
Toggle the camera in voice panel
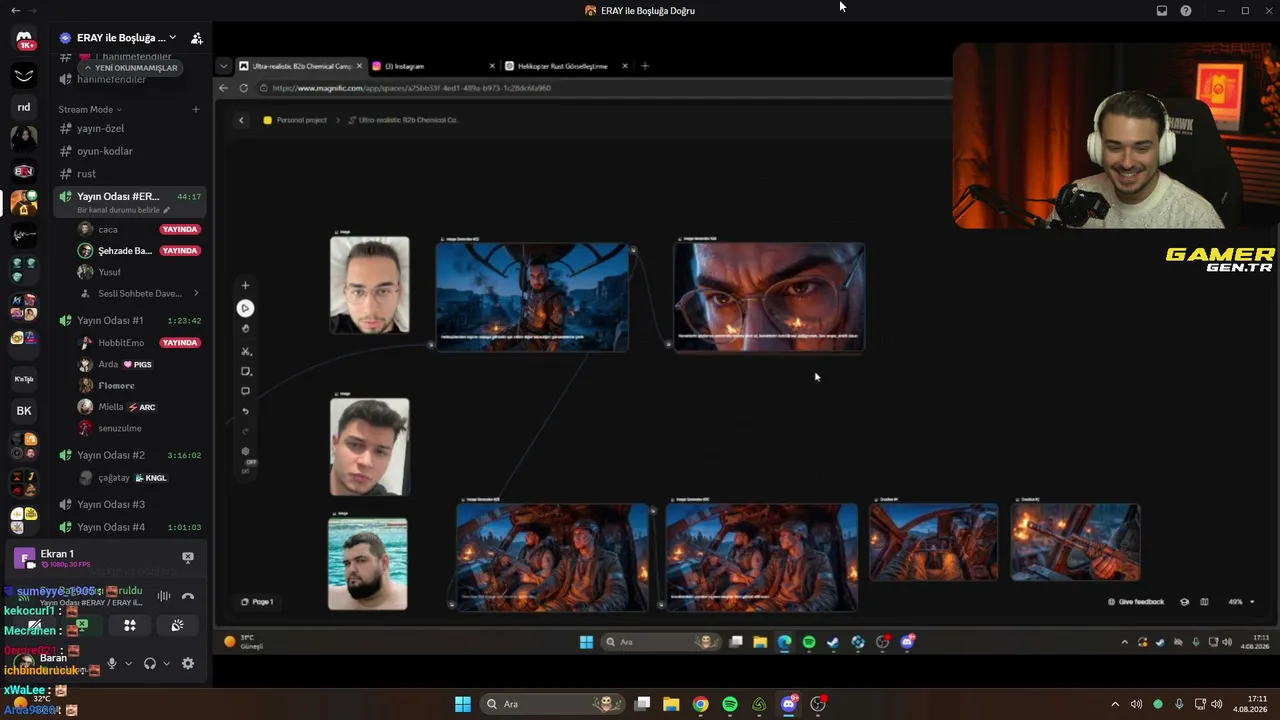[34, 625]
